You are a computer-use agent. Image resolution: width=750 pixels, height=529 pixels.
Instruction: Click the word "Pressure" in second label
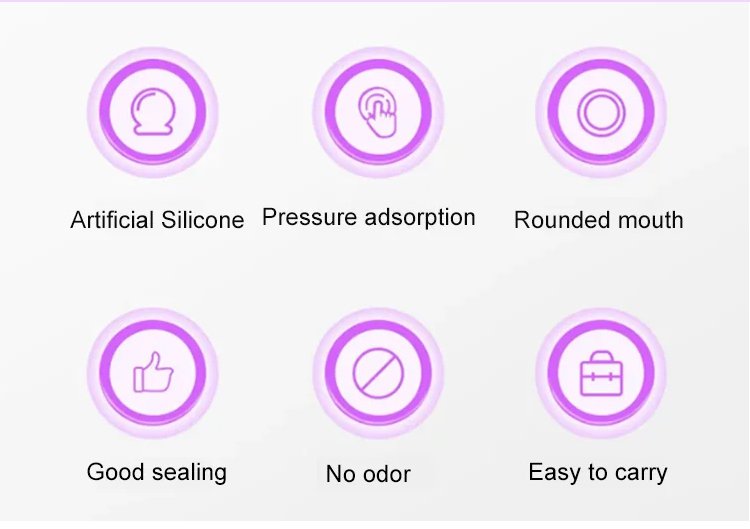(300, 217)
